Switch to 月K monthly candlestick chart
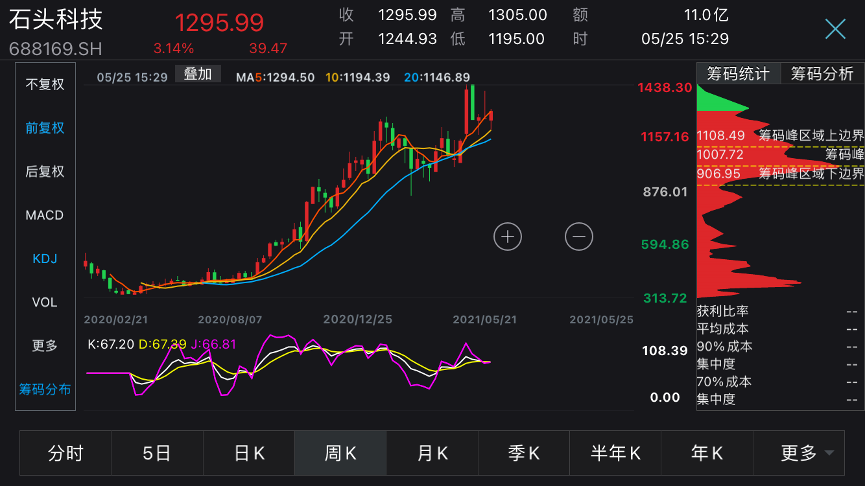866x487 pixels. pyautogui.click(x=432, y=453)
